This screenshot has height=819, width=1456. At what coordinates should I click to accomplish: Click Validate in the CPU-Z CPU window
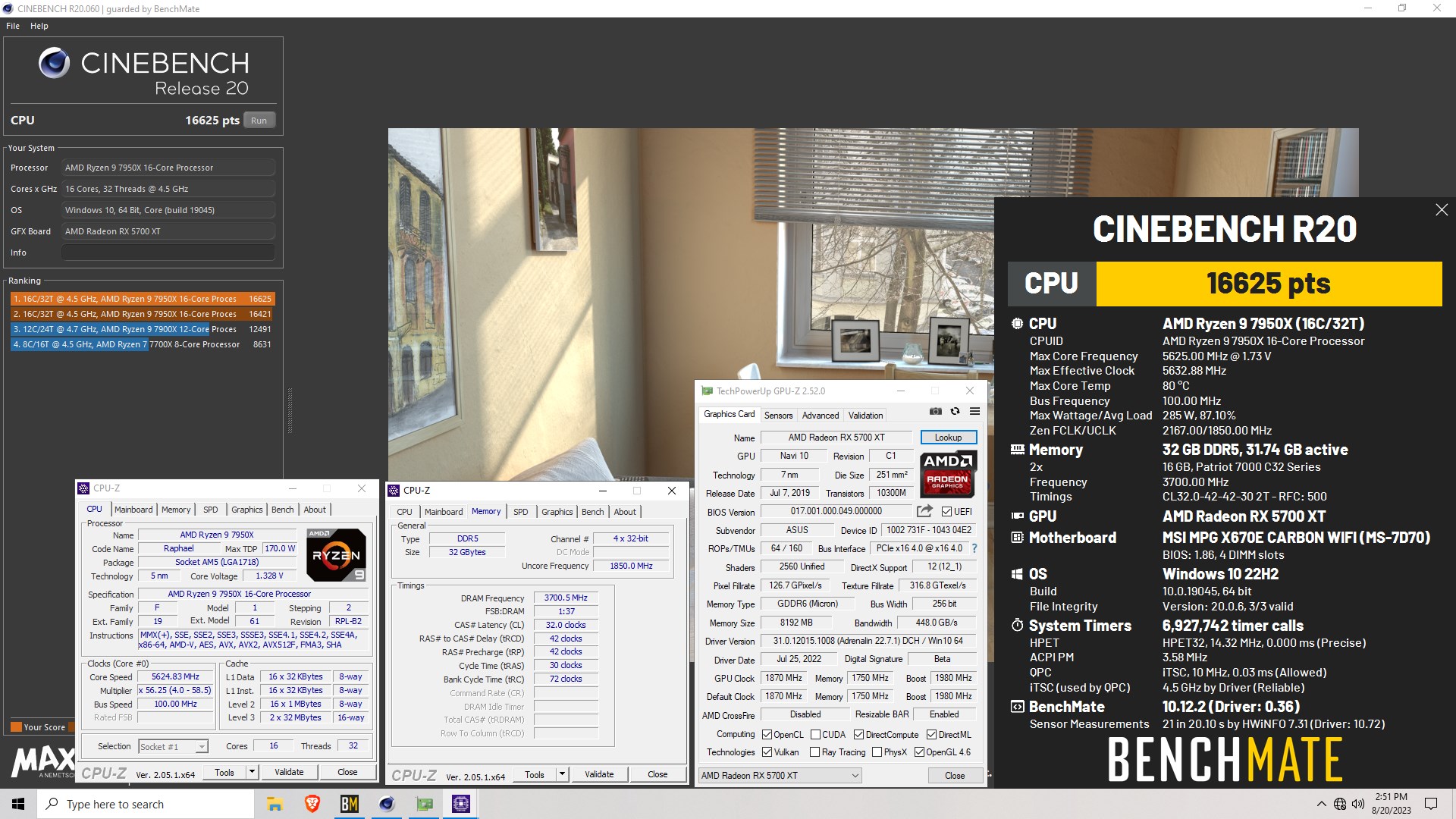click(289, 772)
